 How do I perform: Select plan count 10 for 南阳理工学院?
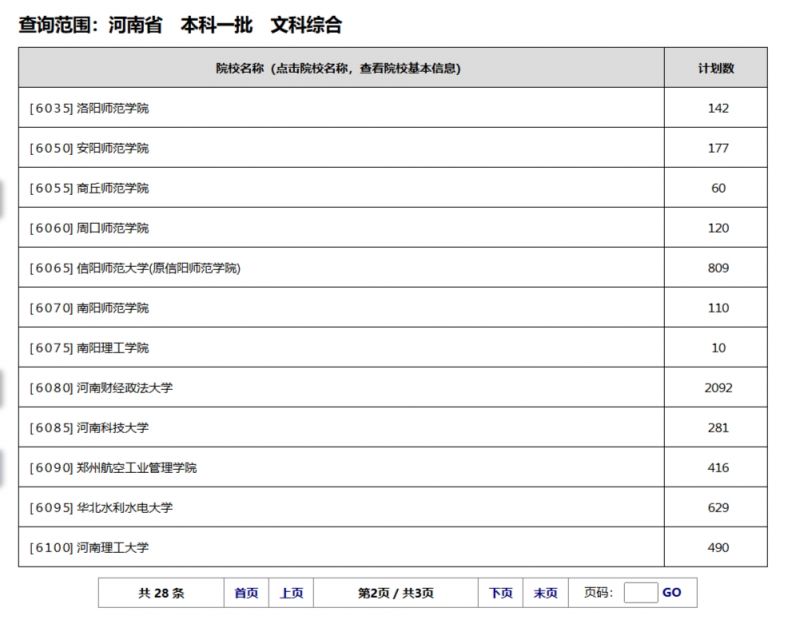[x=718, y=348]
